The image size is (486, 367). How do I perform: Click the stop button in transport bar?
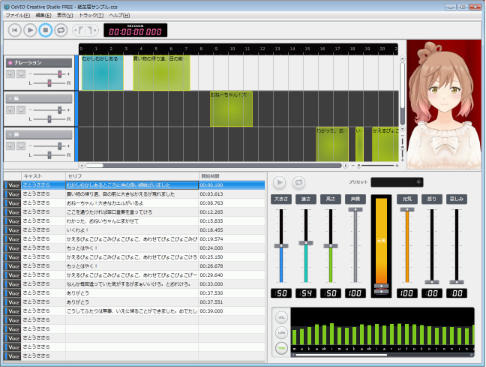[45, 30]
